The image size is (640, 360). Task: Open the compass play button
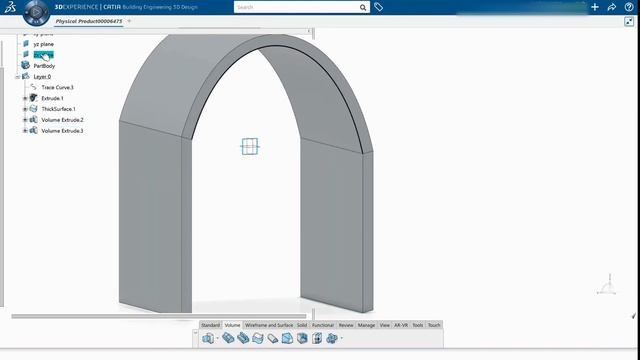[x=36, y=12]
